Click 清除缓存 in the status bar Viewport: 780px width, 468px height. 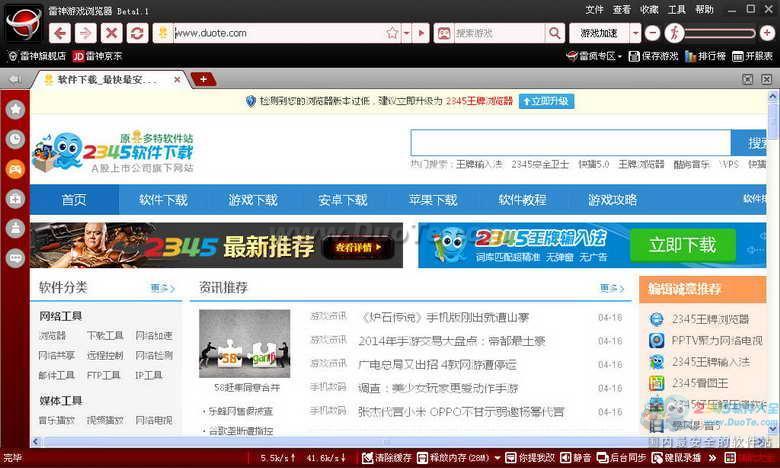click(x=387, y=458)
